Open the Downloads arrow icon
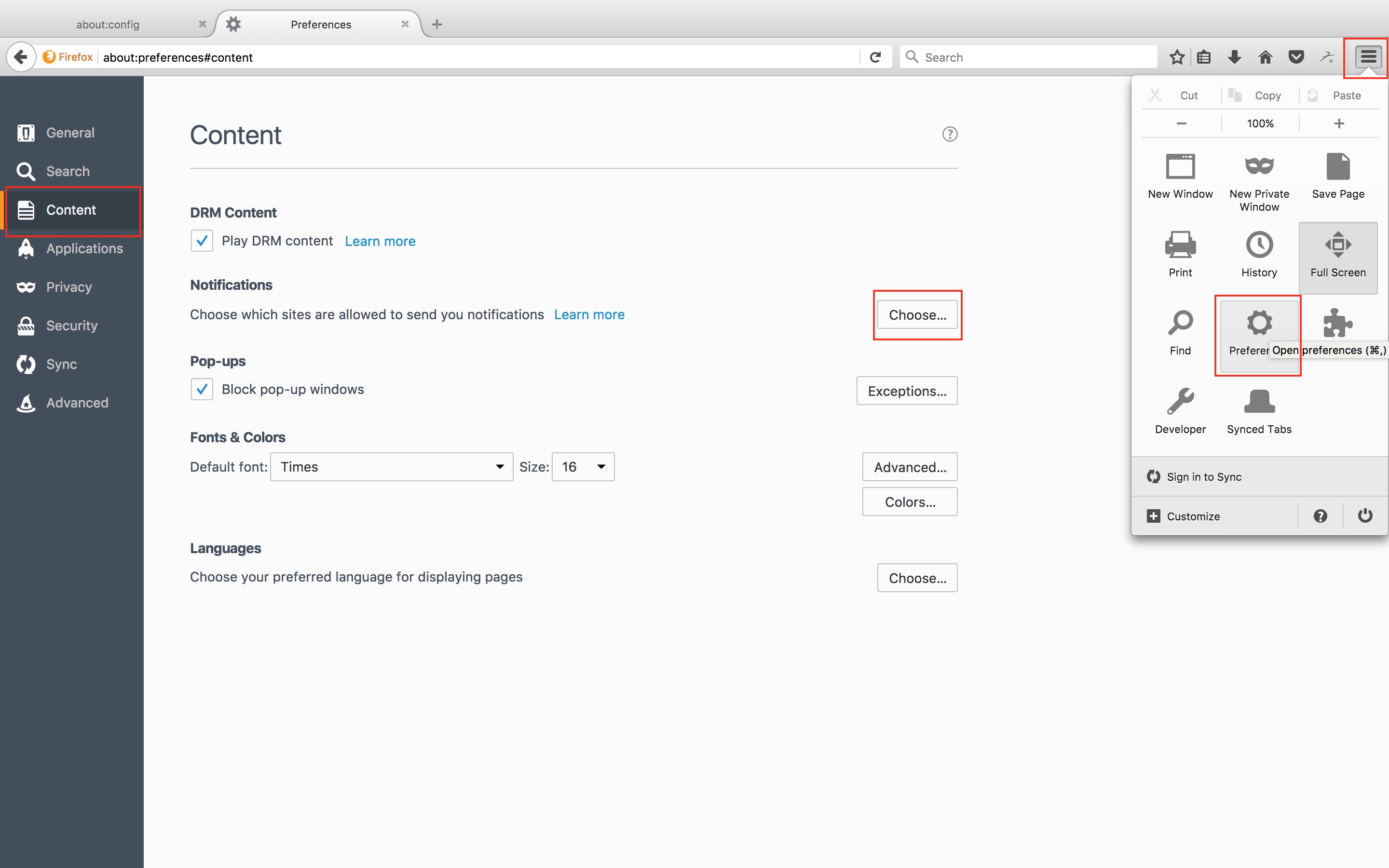The height and width of the screenshot is (868, 1389). tap(1234, 57)
